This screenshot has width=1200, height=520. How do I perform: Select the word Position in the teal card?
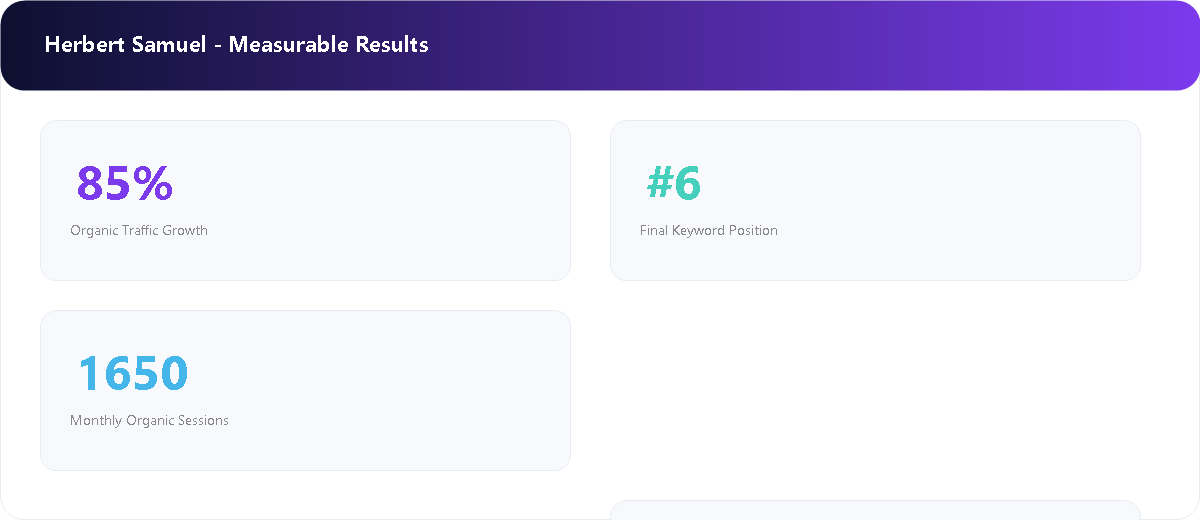click(x=752, y=230)
